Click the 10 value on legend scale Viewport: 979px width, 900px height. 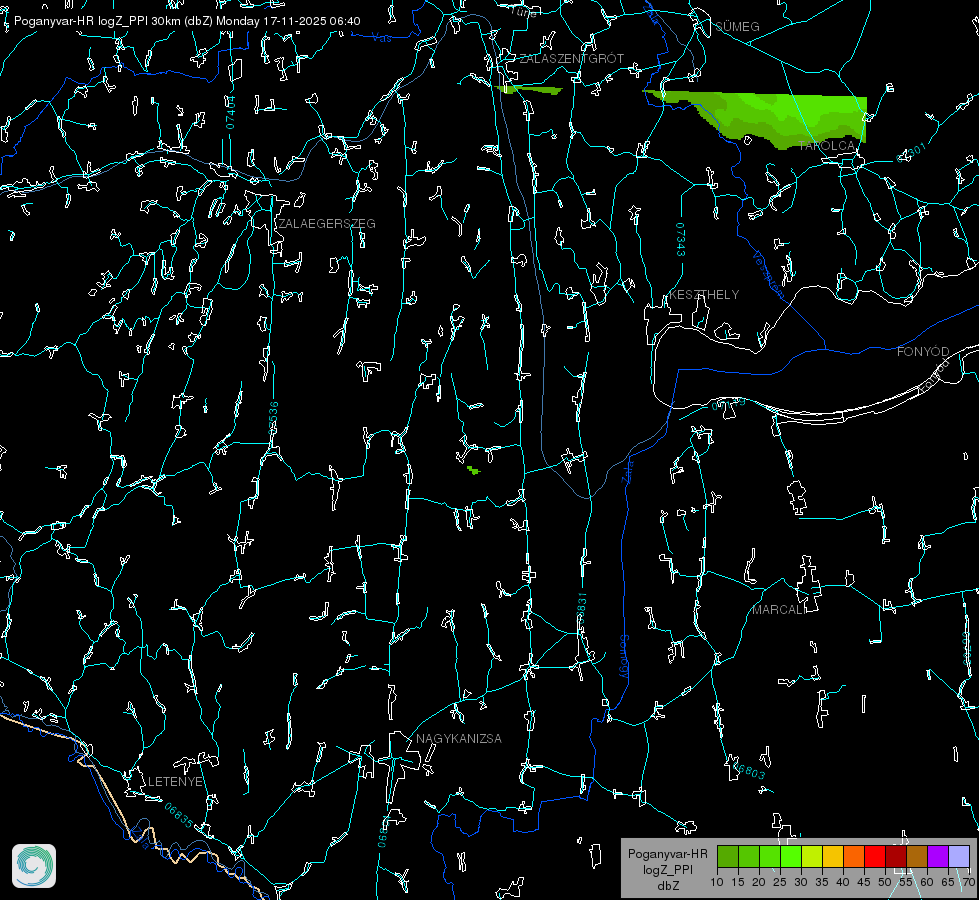click(717, 882)
